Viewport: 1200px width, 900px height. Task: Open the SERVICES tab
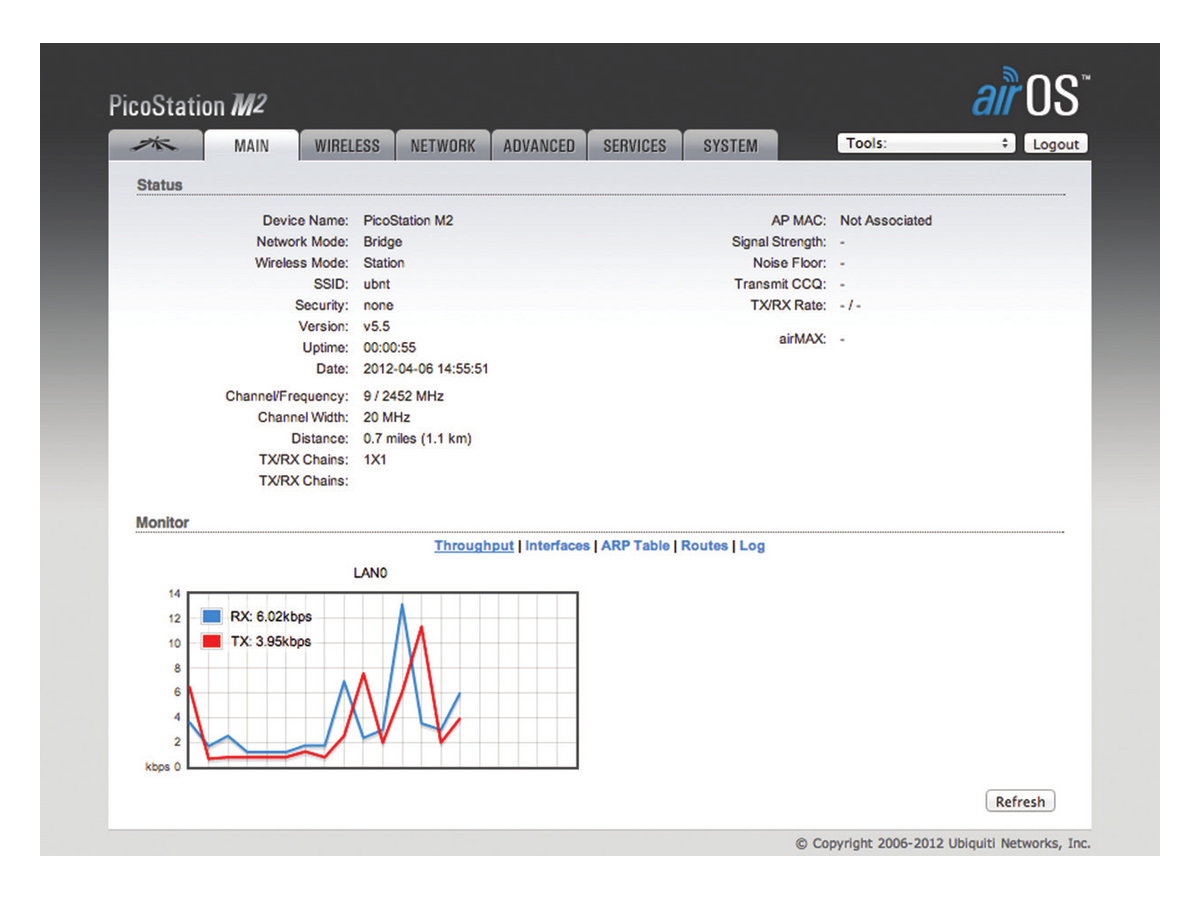(634, 145)
